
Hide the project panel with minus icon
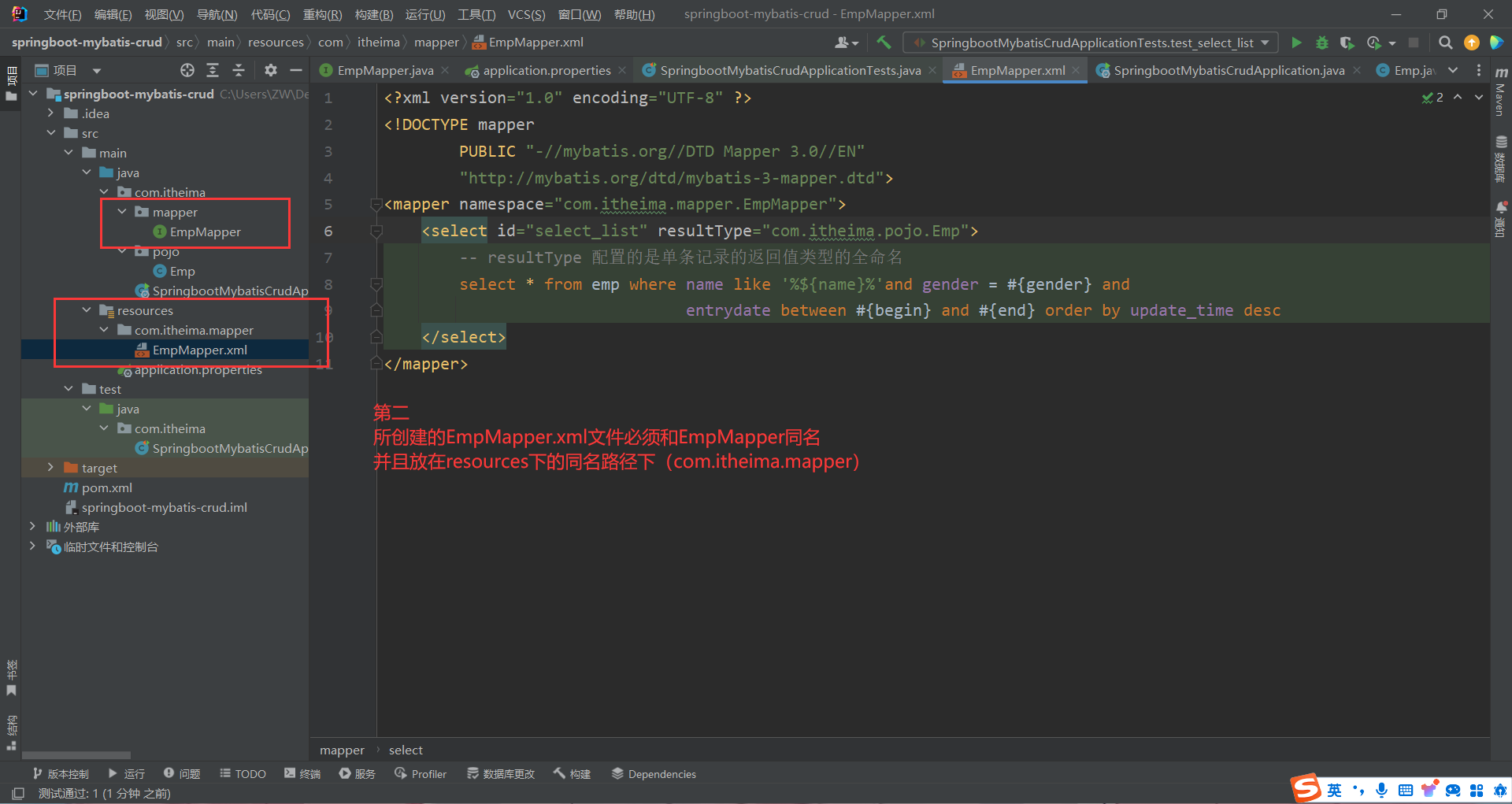tap(296, 70)
